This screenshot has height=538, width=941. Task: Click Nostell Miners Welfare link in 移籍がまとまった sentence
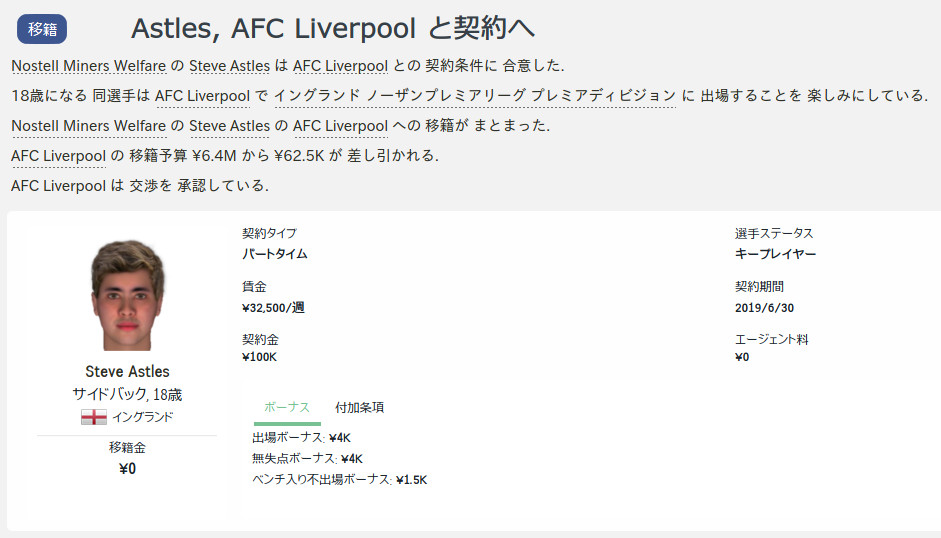pos(89,125)
